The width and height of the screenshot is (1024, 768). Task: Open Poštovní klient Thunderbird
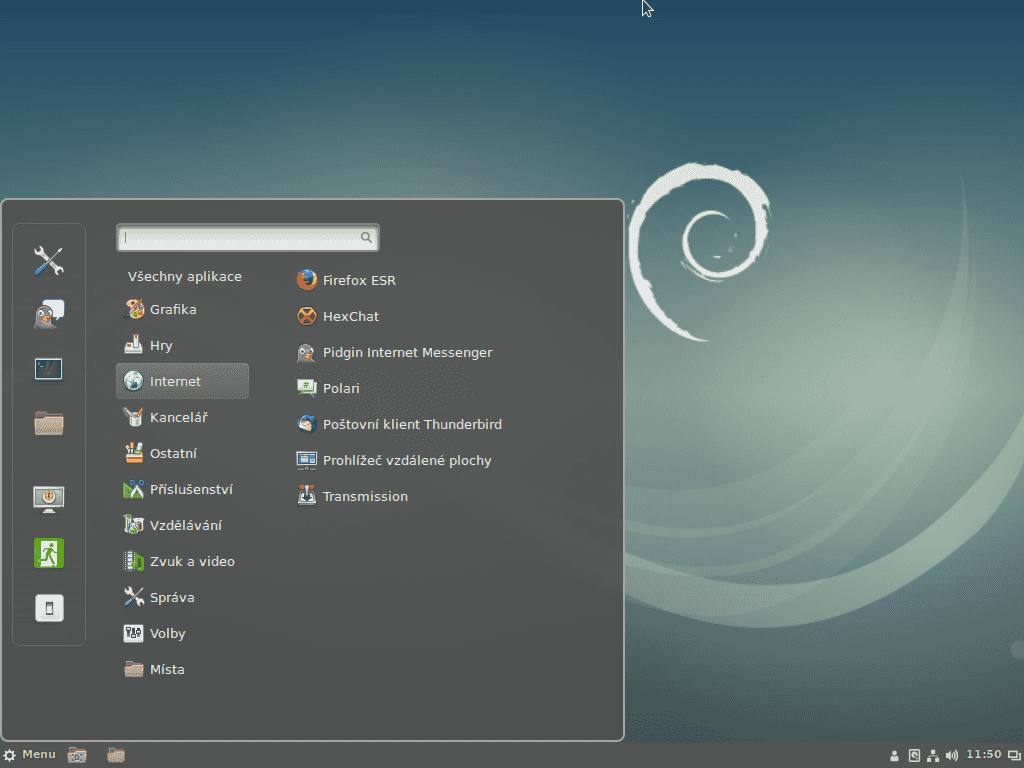point(411,425)
